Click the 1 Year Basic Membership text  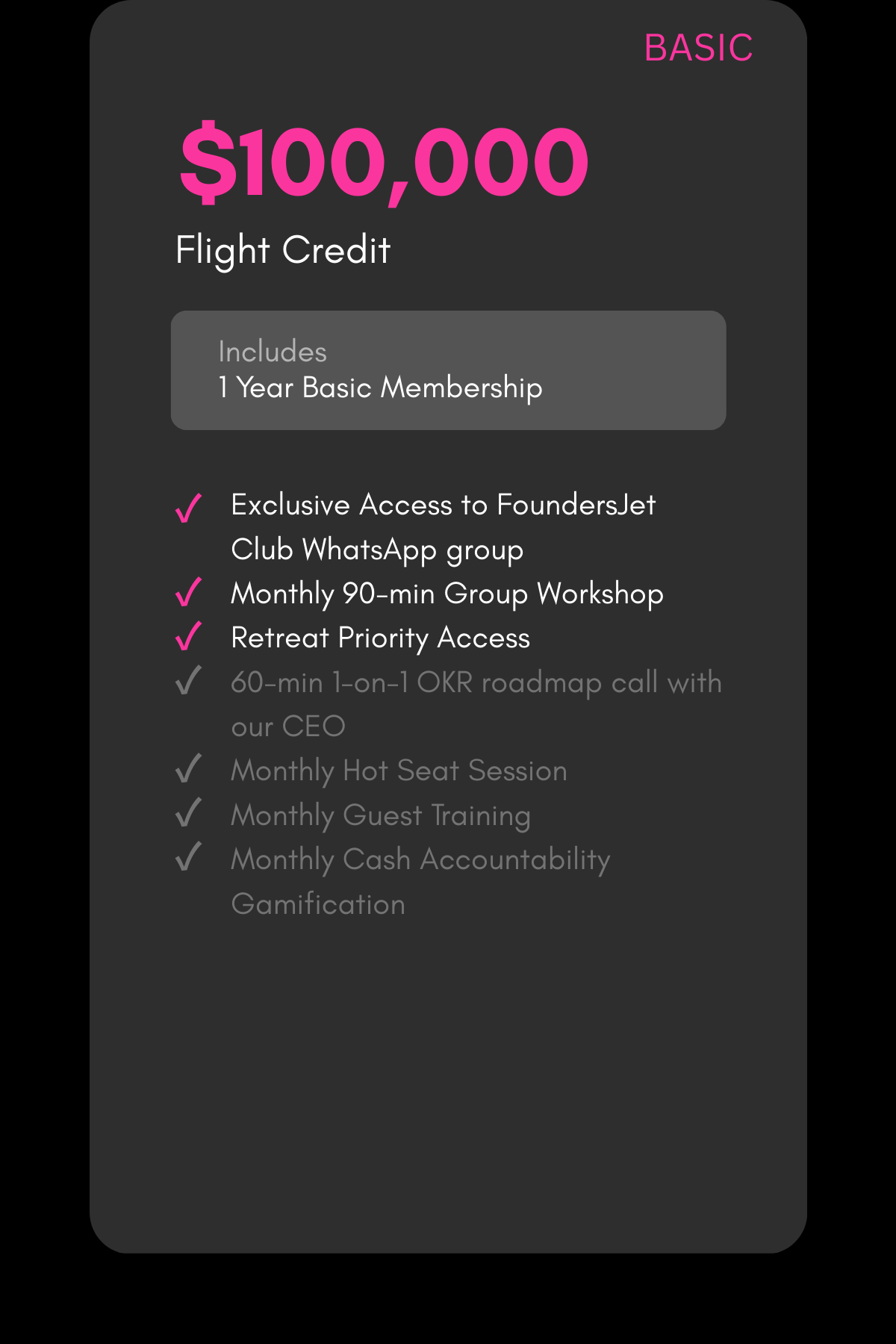380,388
